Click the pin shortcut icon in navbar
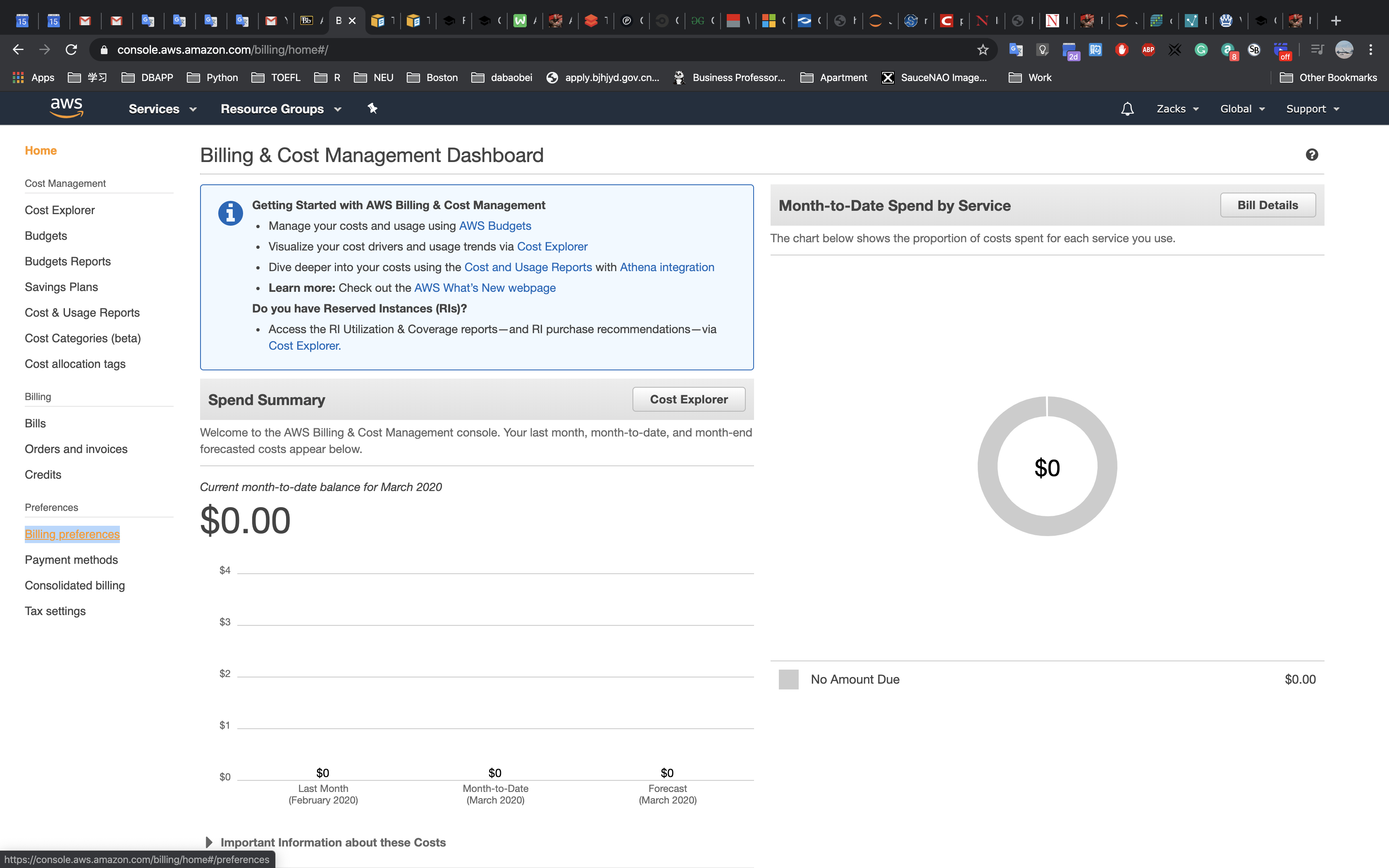The height and width of the screenshot is (868, 1389). tap(372, 108)
